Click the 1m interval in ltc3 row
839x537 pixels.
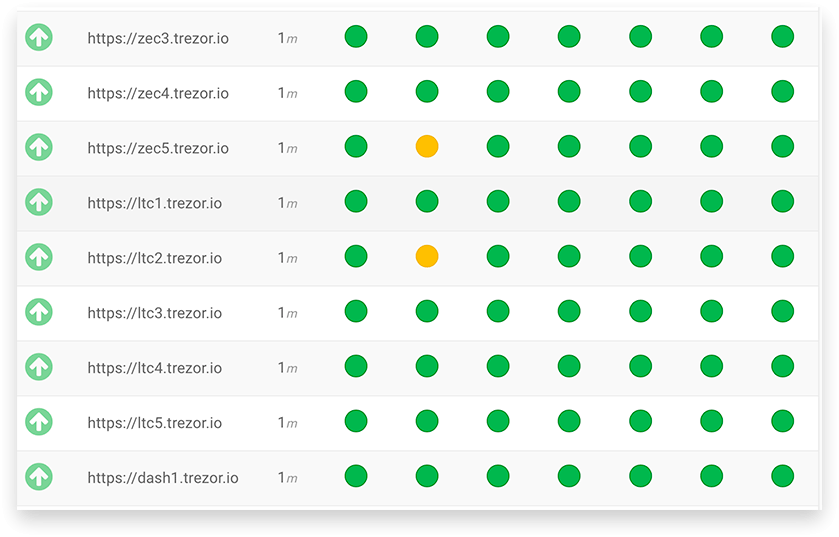click(x=288, y=313)
